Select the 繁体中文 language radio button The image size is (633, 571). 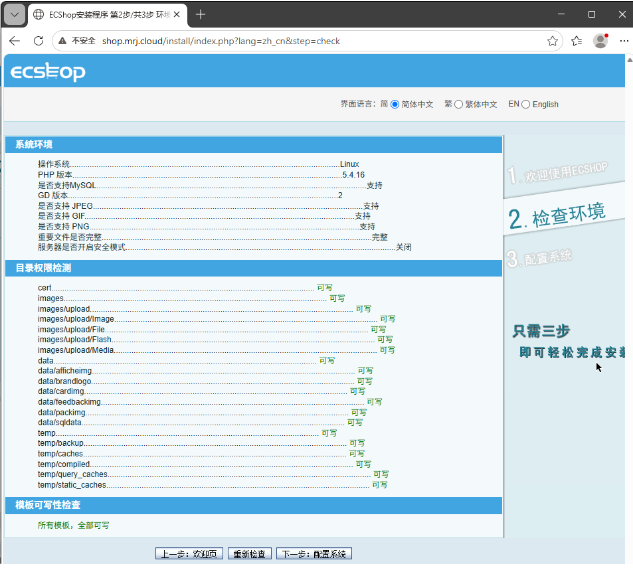click(458, 104)
